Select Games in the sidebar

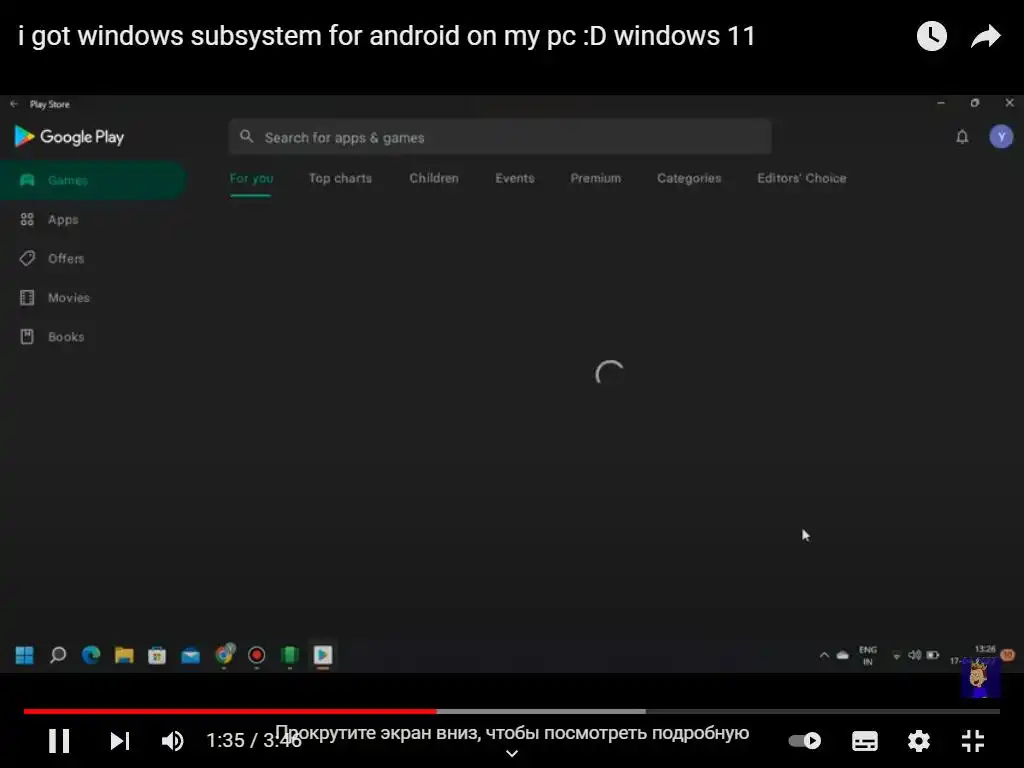point(93,180)
